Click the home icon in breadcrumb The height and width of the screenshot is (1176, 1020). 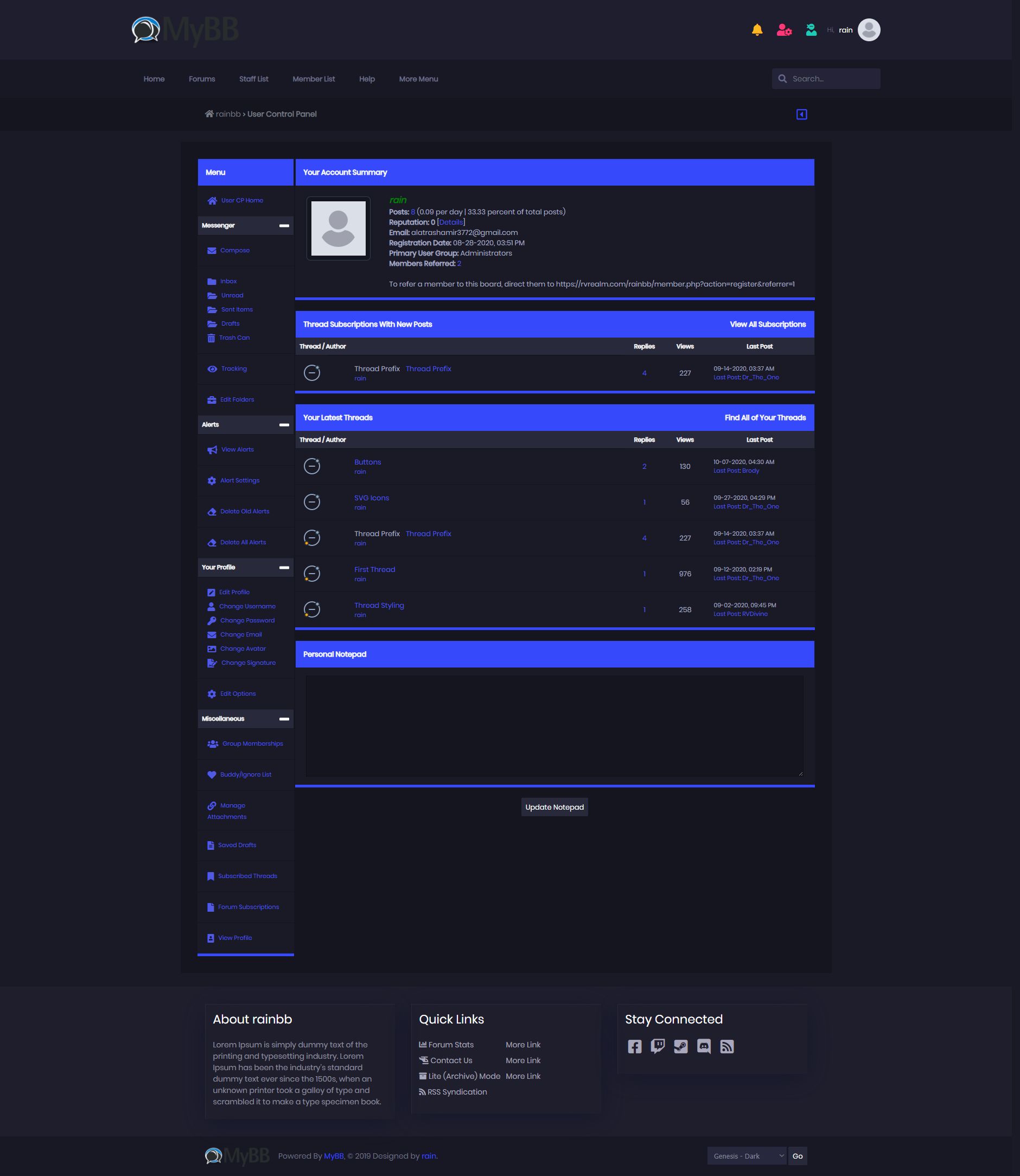pyautogui.click(x=209, y=114)
